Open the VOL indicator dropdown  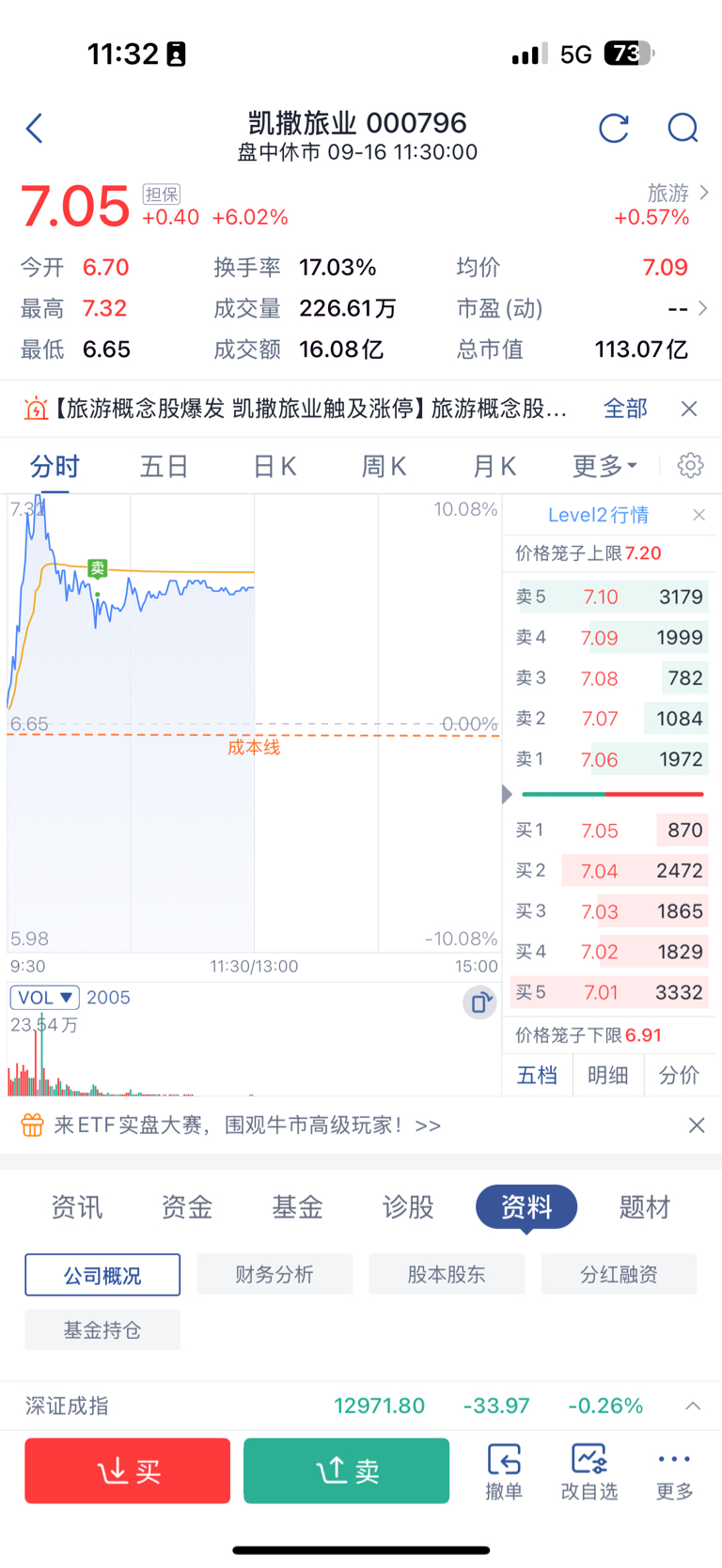tap(44, 998)
